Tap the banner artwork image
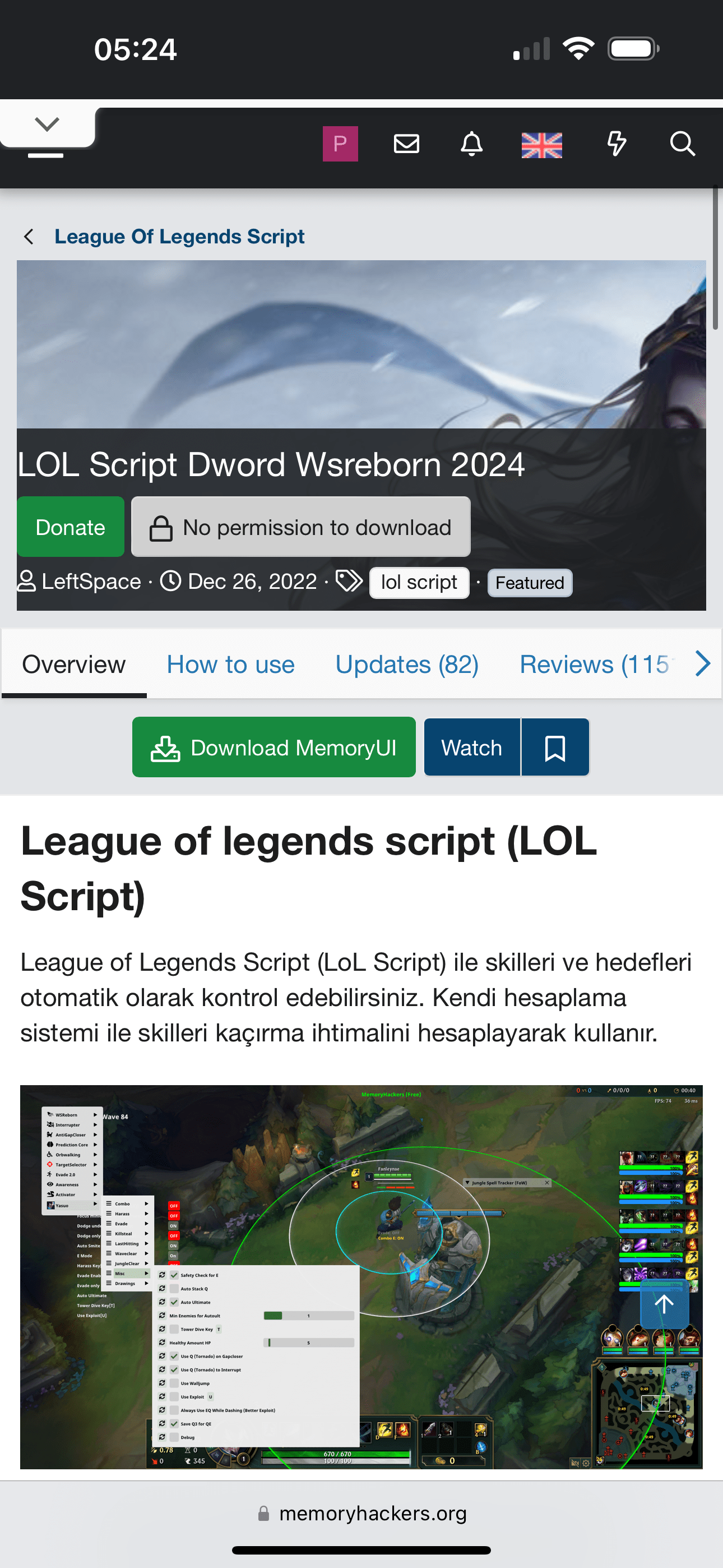Screen dimensions: 723x1568 [x=361, y=344]
